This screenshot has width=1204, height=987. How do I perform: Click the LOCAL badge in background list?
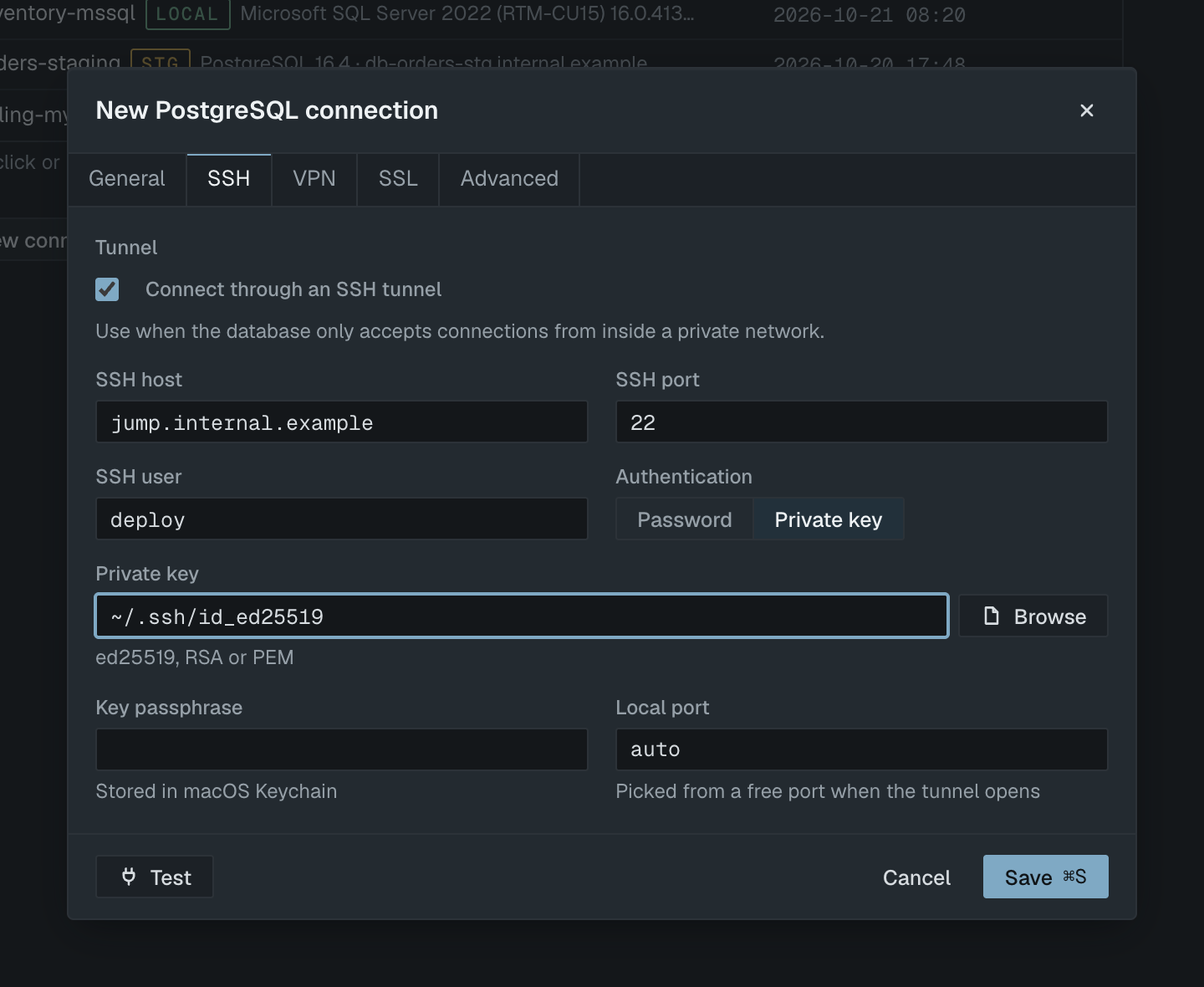pos(187,14)
